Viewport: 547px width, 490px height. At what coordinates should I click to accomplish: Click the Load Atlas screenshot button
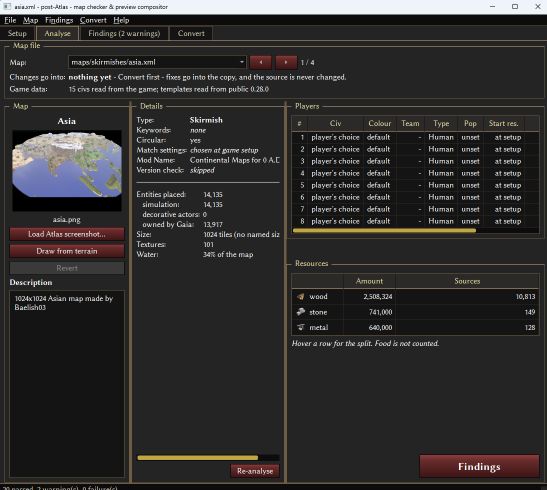coord(67,234)
